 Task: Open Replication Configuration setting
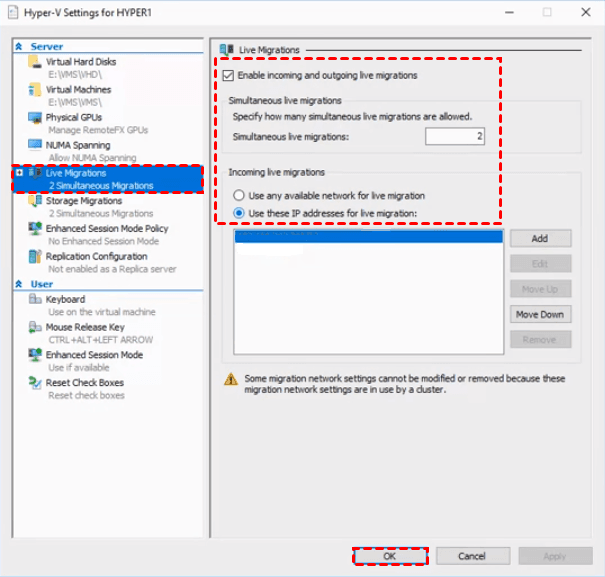96,256
